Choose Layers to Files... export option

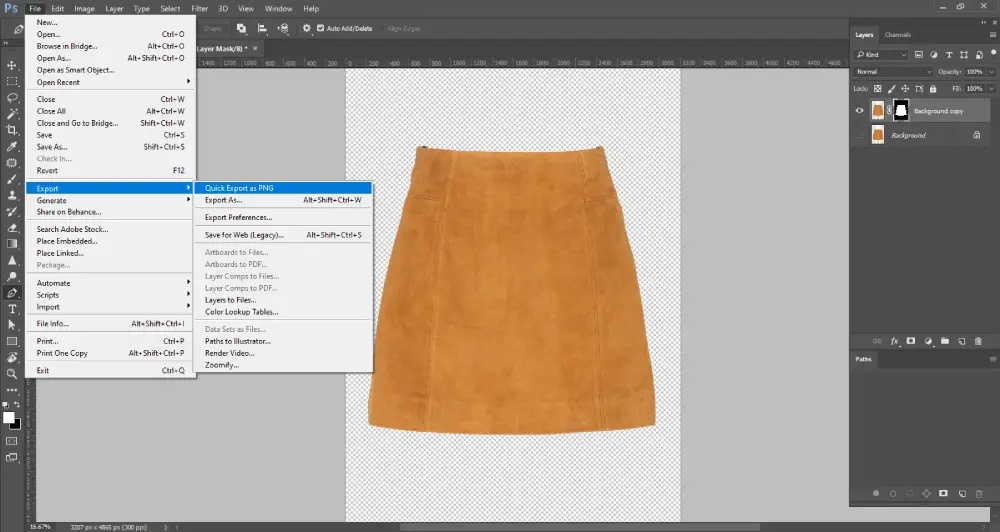283,300
